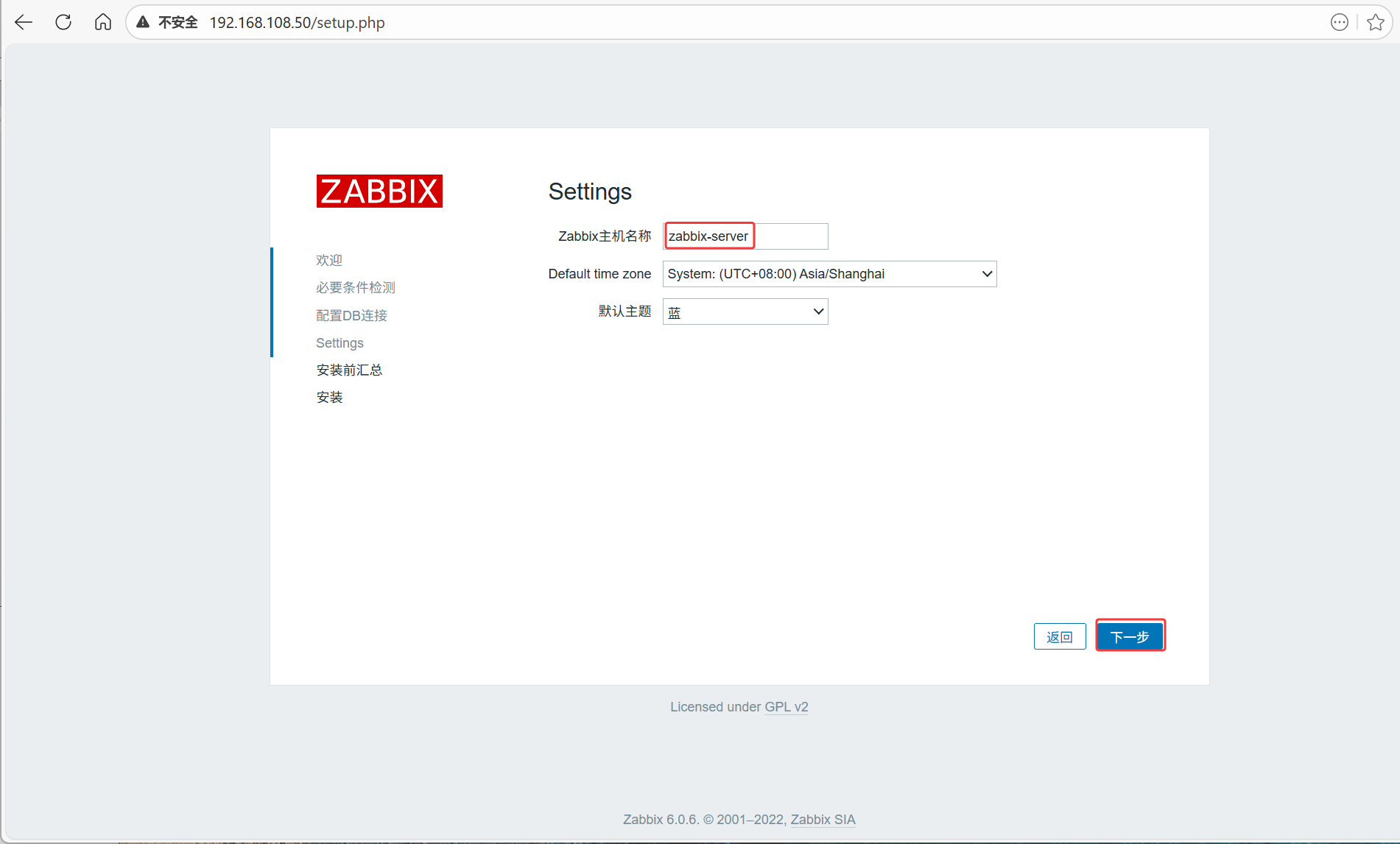Screen dimensions: 1400x844
Task: Reload the page with the refresh icon
Action: tap(63, 22)
